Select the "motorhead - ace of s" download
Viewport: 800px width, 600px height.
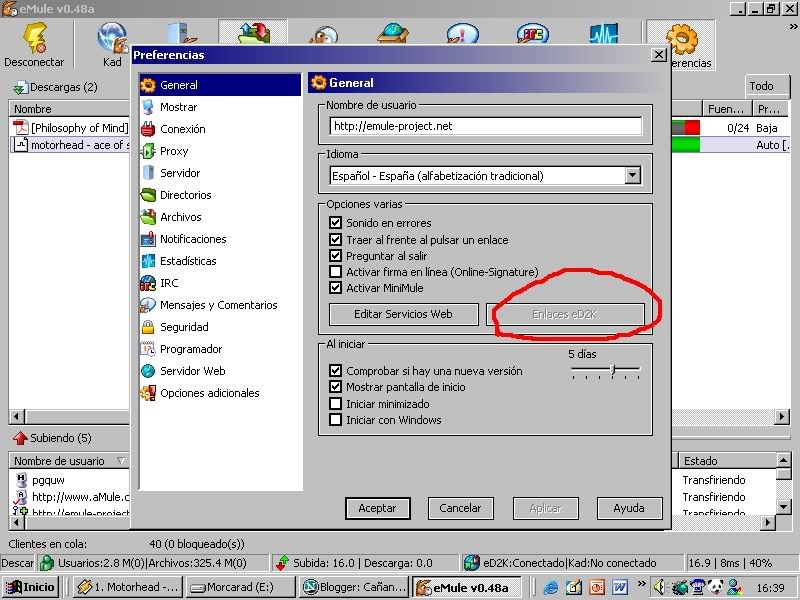(70, 145)
